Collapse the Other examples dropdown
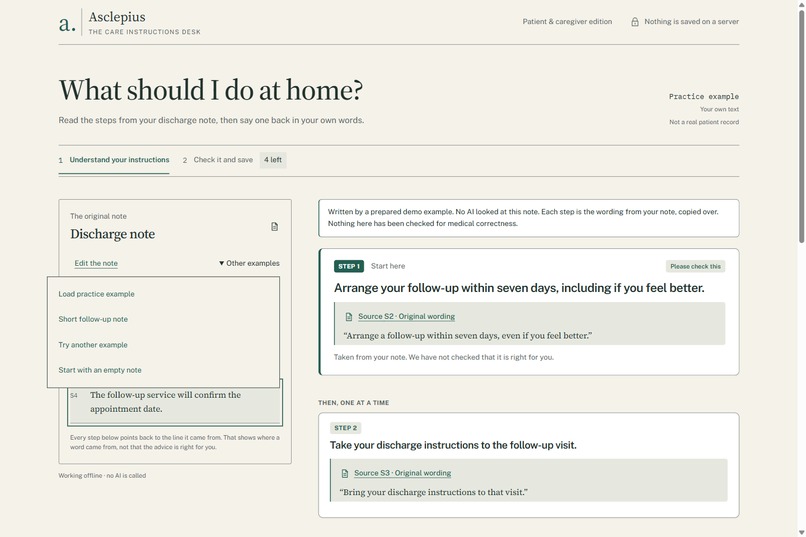 [249, 263]
